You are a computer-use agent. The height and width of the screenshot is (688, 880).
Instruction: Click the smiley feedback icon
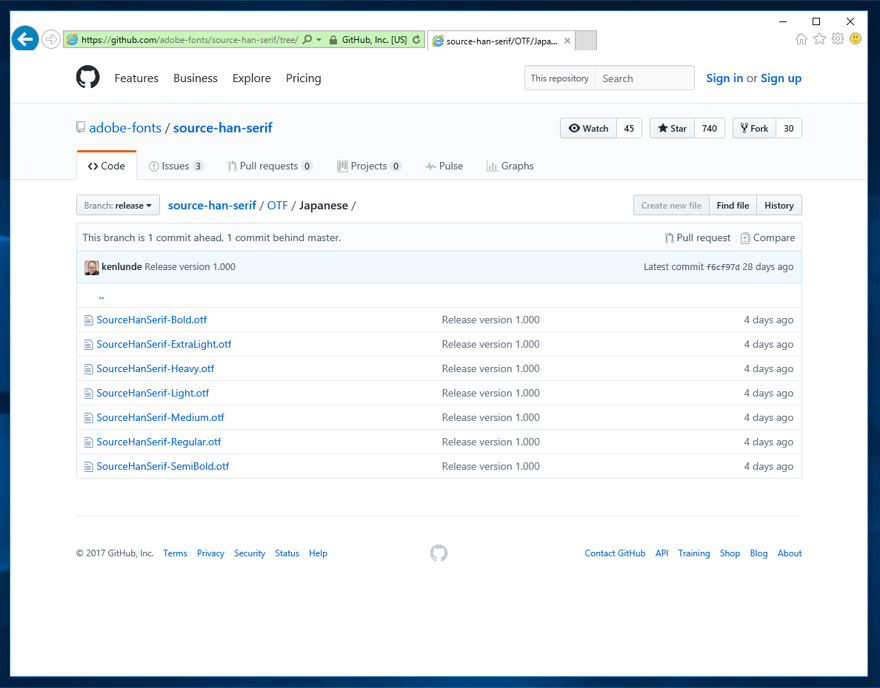pos(855,39)
